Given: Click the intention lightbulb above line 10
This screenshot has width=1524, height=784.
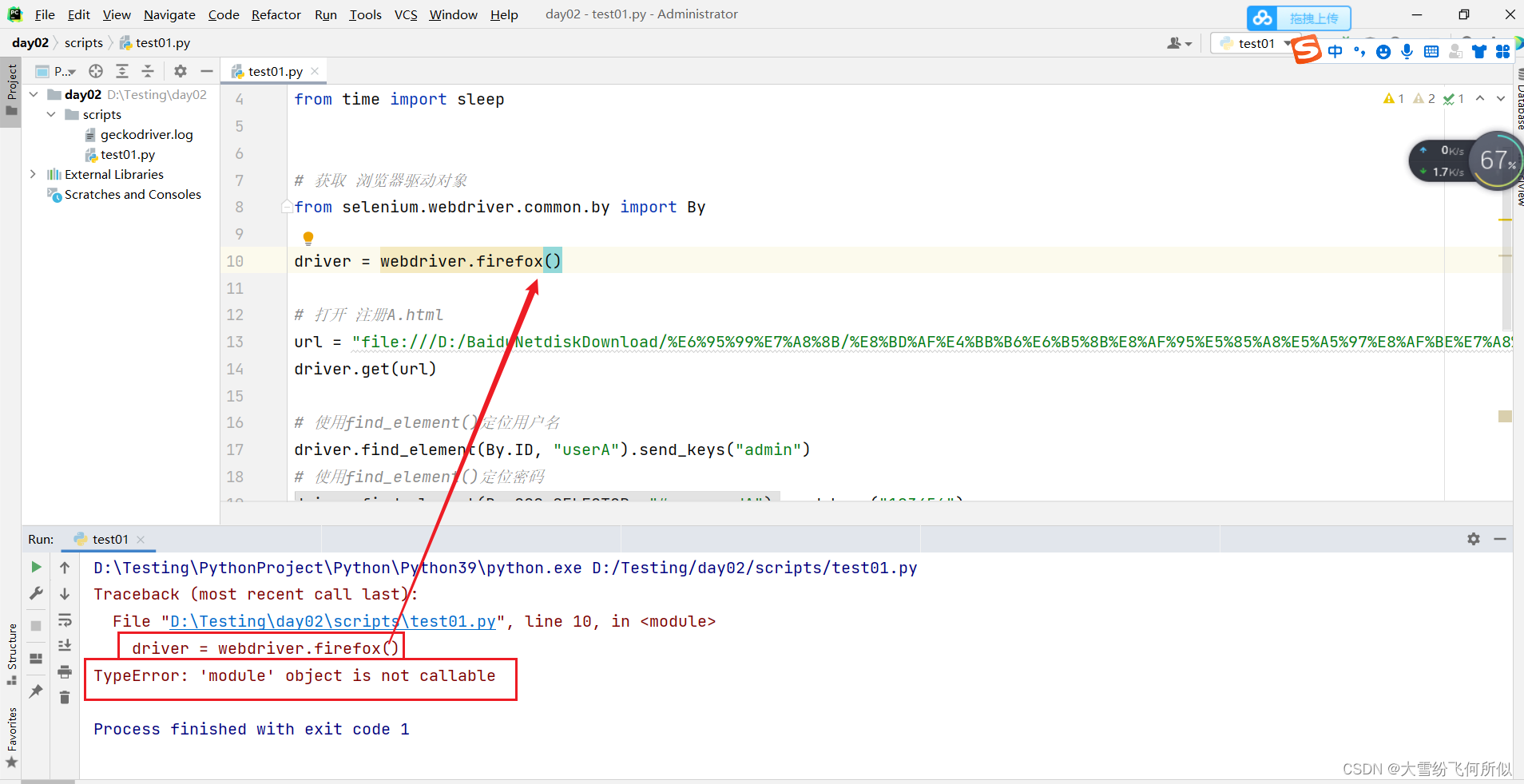Looking at the screenshot, I should (x=308, y=238).
